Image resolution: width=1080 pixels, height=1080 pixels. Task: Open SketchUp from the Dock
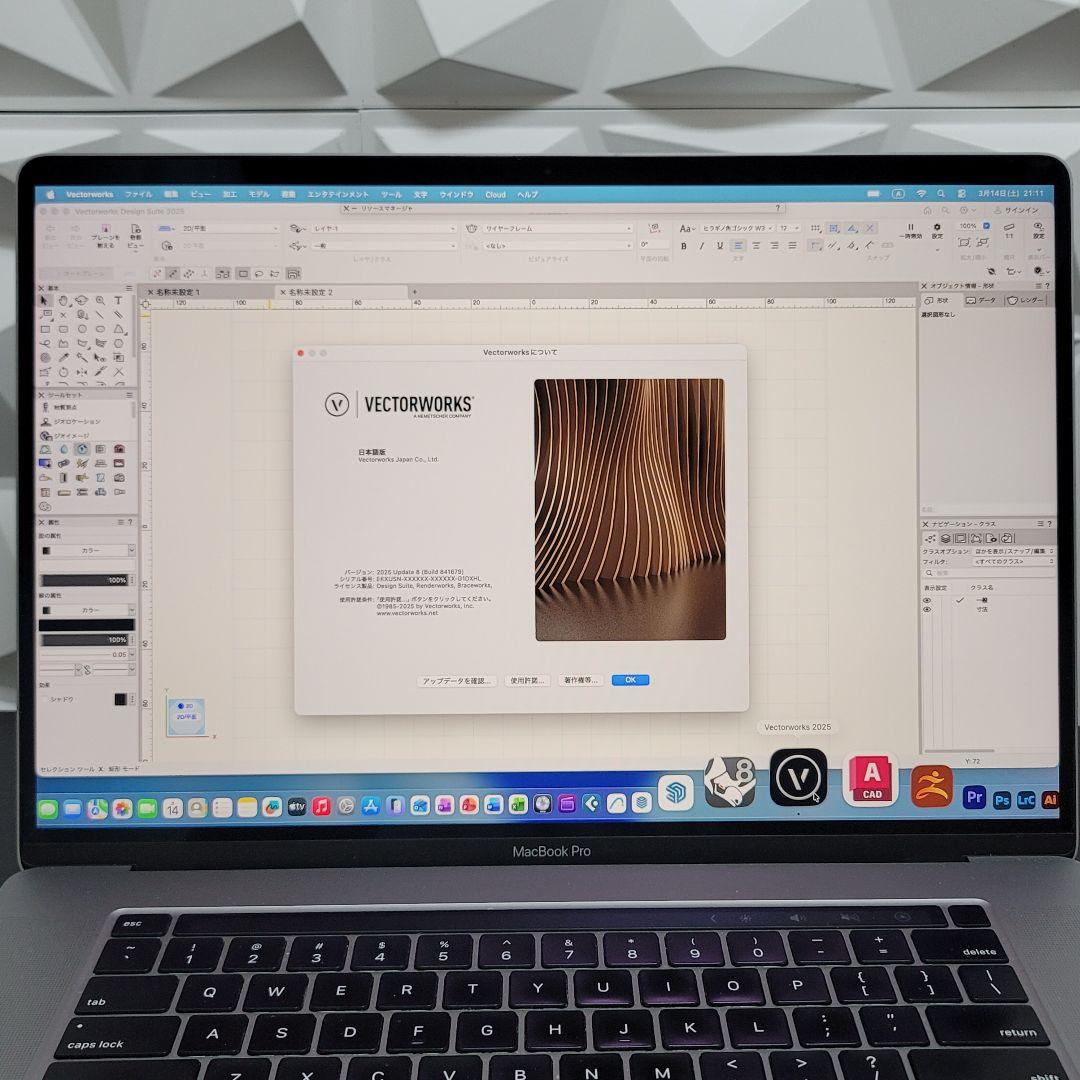[675, 791]
